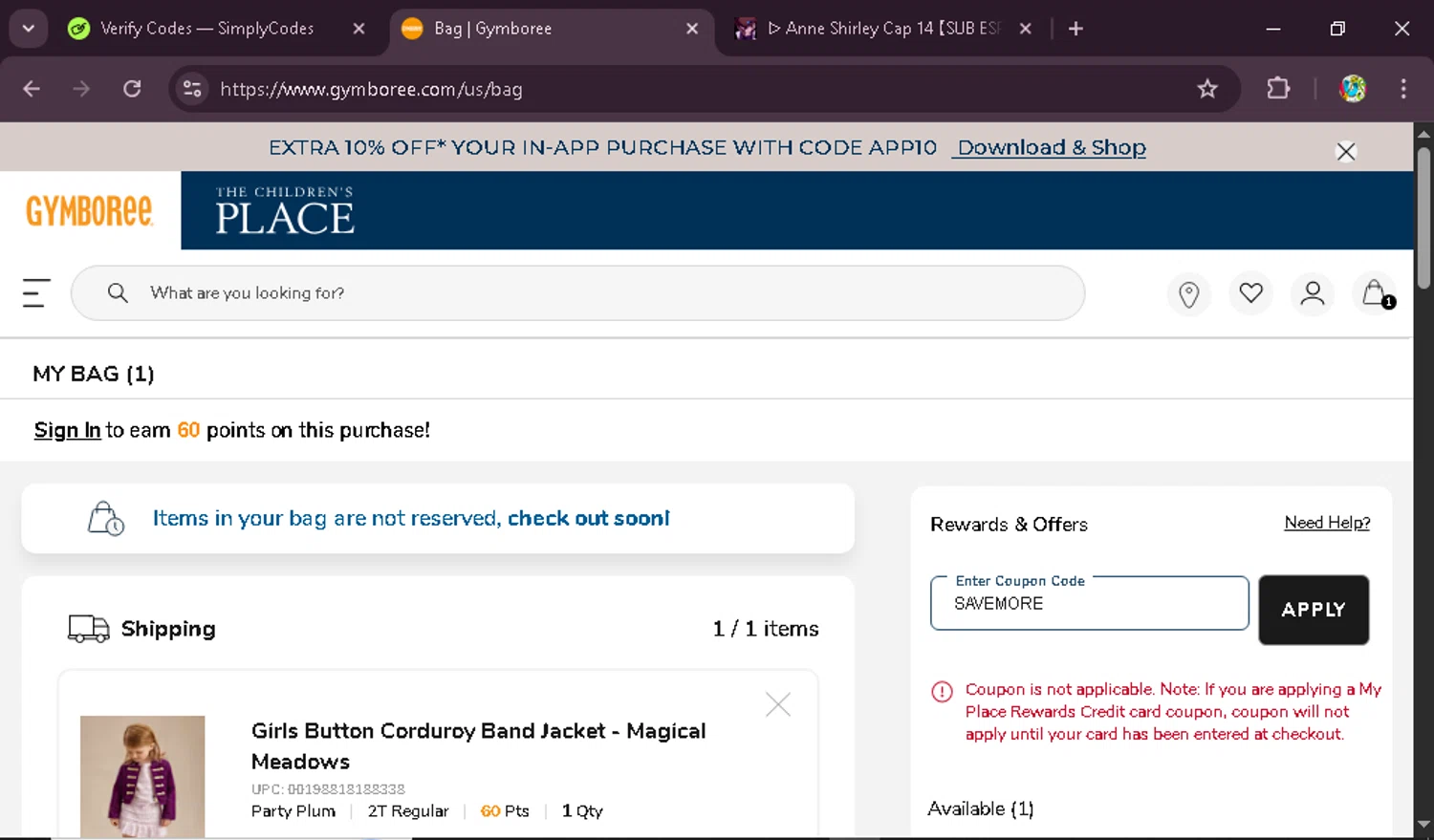This screenshot has width=1434, height=840.
Task: Click the 'Rewards & Offers' heading
Action: point(1009,525)
